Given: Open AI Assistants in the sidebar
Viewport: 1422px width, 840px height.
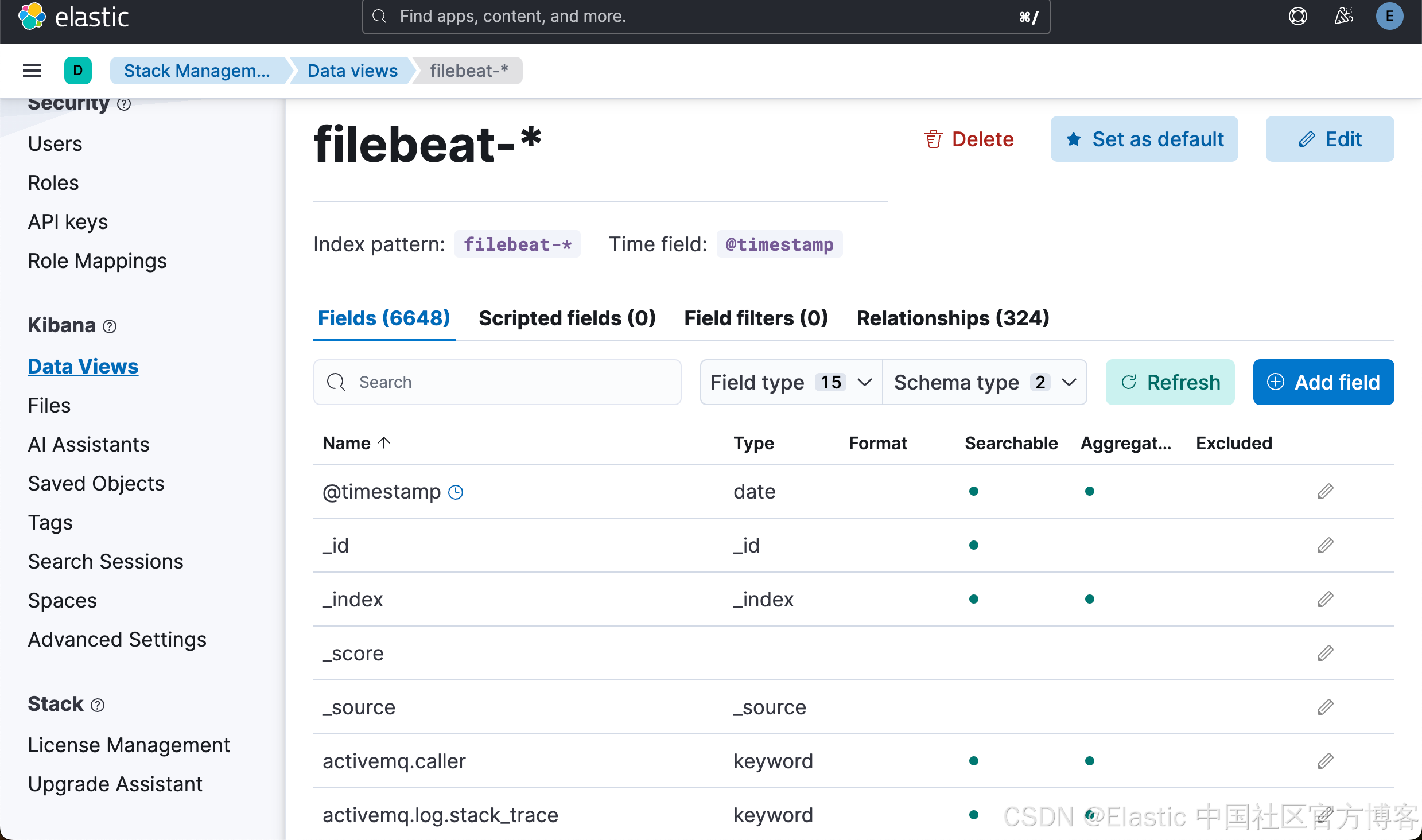Looking at the screenshot, I should 89,444.
